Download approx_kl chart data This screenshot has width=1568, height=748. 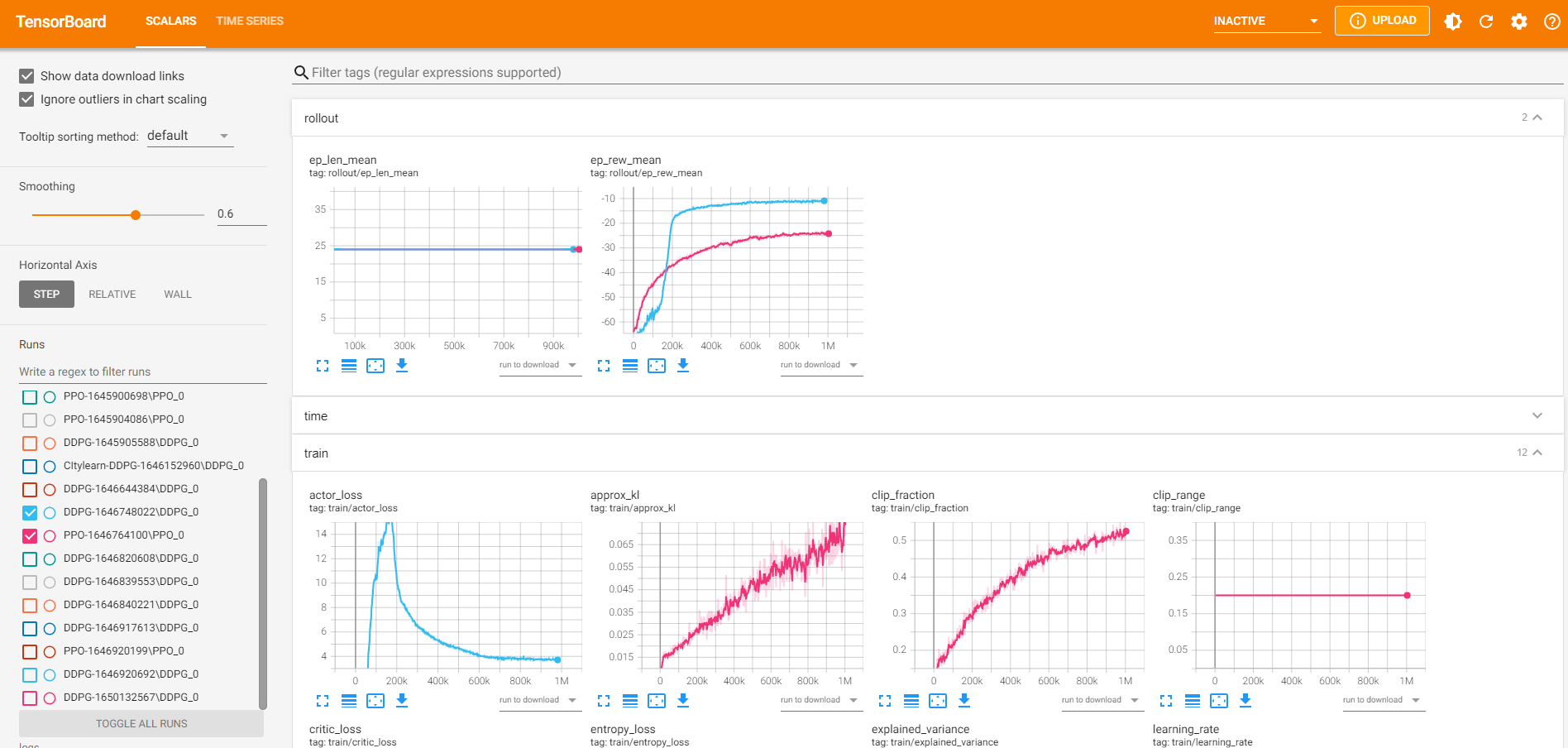(x=683, y=701)
